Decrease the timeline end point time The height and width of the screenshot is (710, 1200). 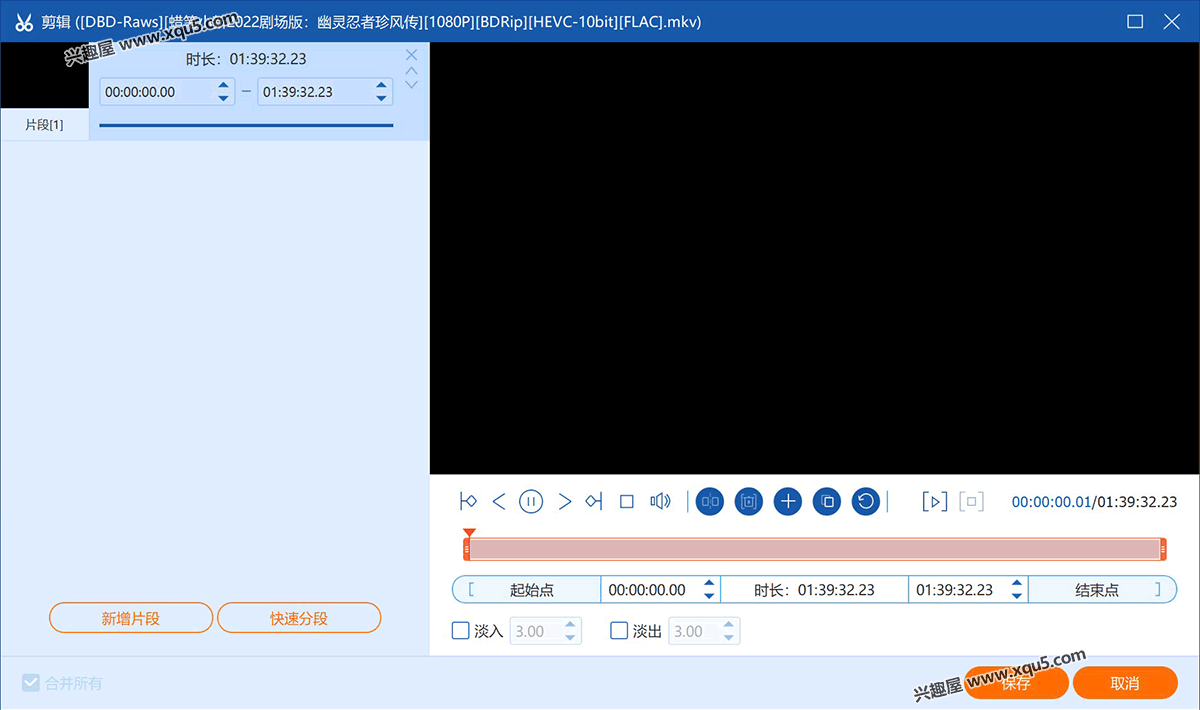coord(1017,596)
